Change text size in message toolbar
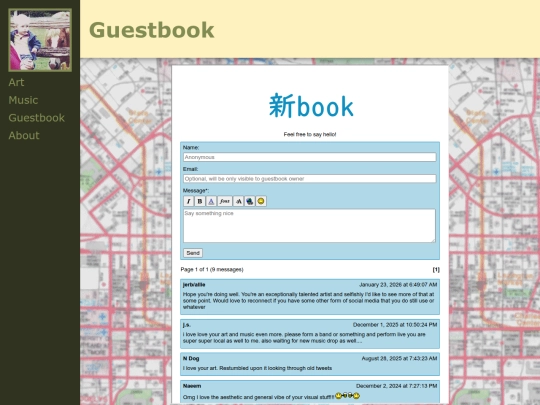This screenshot has height=405, width=540. pos(238,201)
